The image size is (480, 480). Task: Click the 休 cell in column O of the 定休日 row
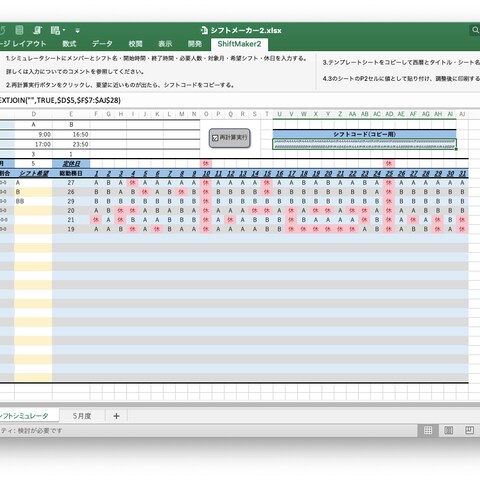tap(206, 164)
